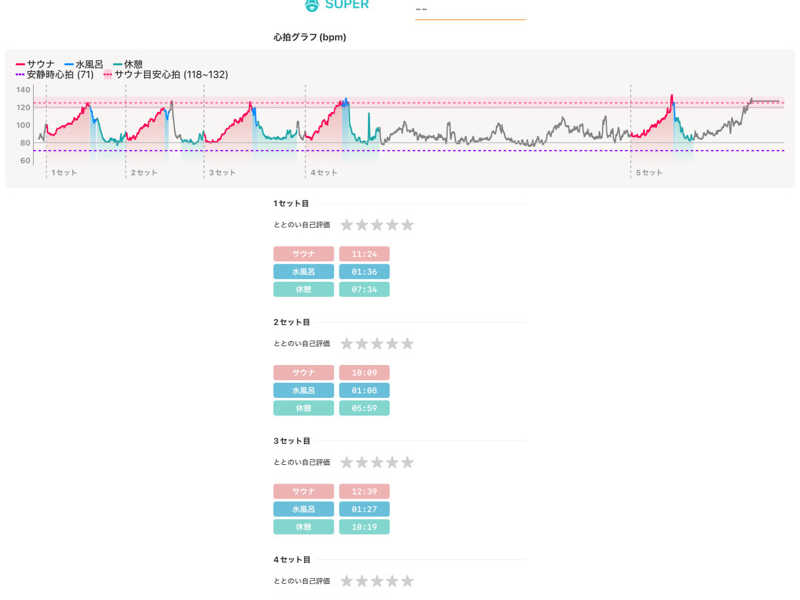Select the second star for set 4
The image size is (800, 600).
[x=362, y=581]
